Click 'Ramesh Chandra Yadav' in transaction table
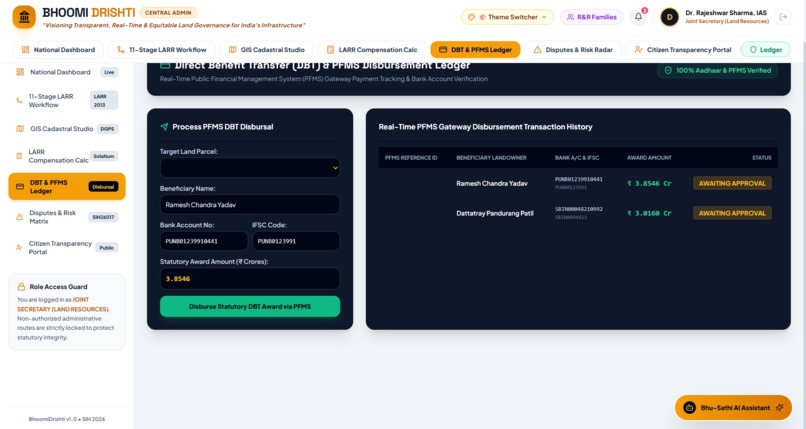This screenshot has width=806, height=429. [x=492, y=183]
